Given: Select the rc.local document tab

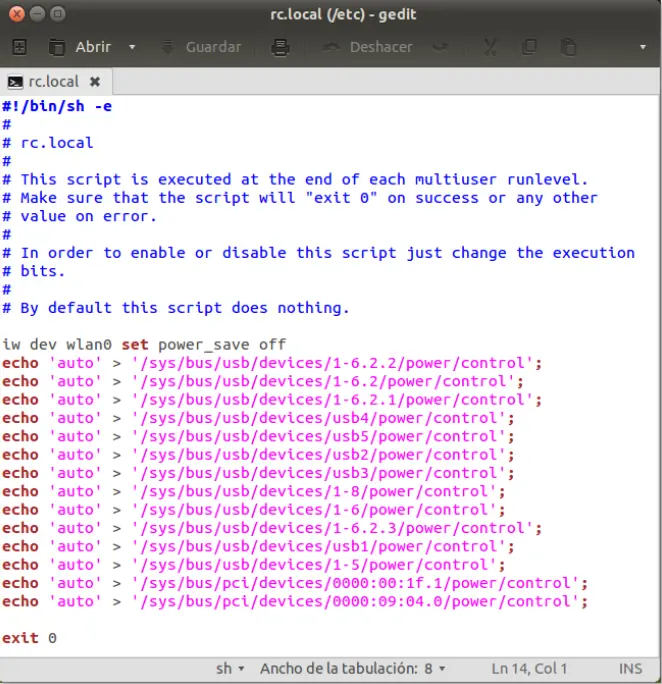Looking at the screenshot, I should (54, 82).
